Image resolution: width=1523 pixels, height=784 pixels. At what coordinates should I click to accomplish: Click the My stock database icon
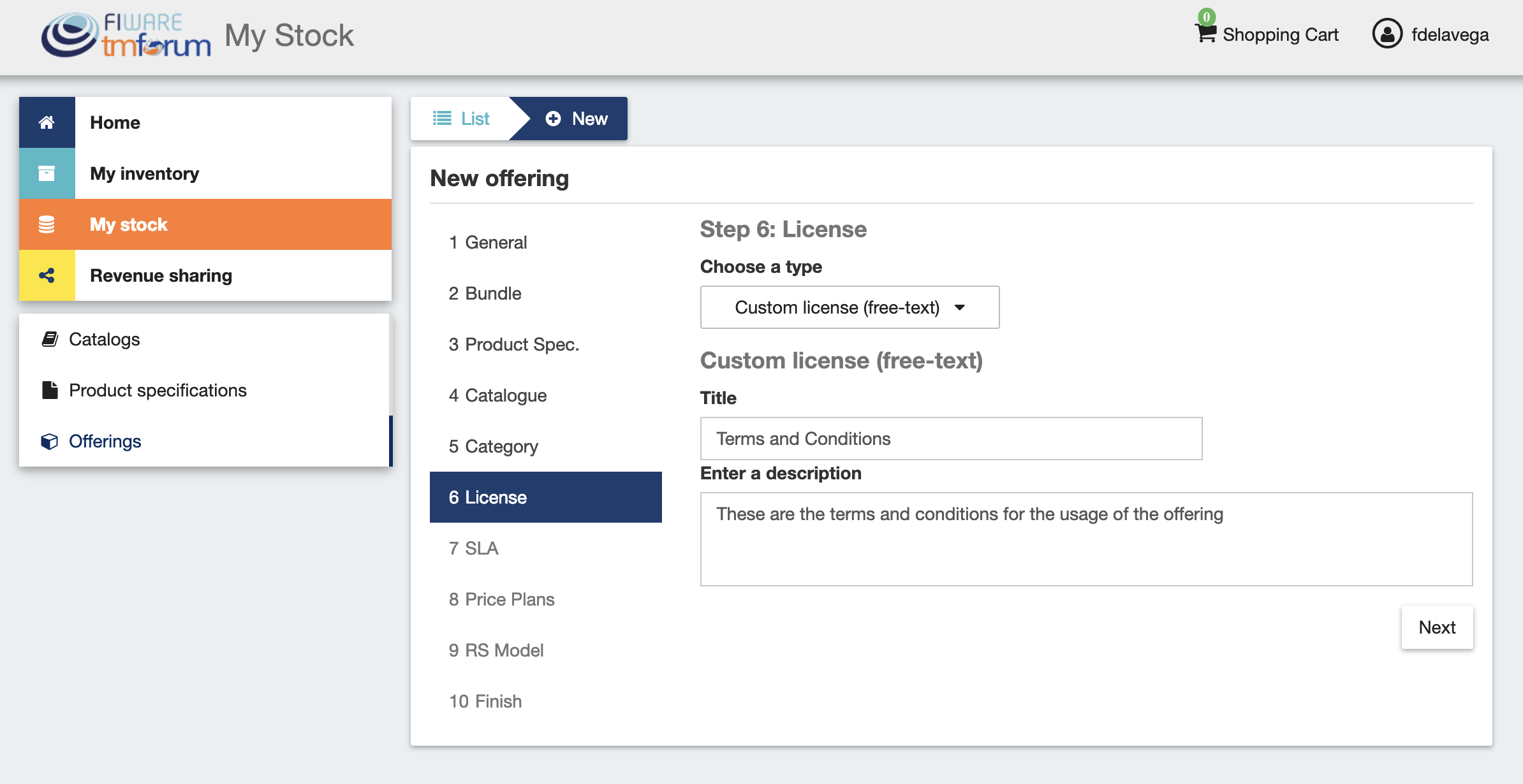pos(47,224)
